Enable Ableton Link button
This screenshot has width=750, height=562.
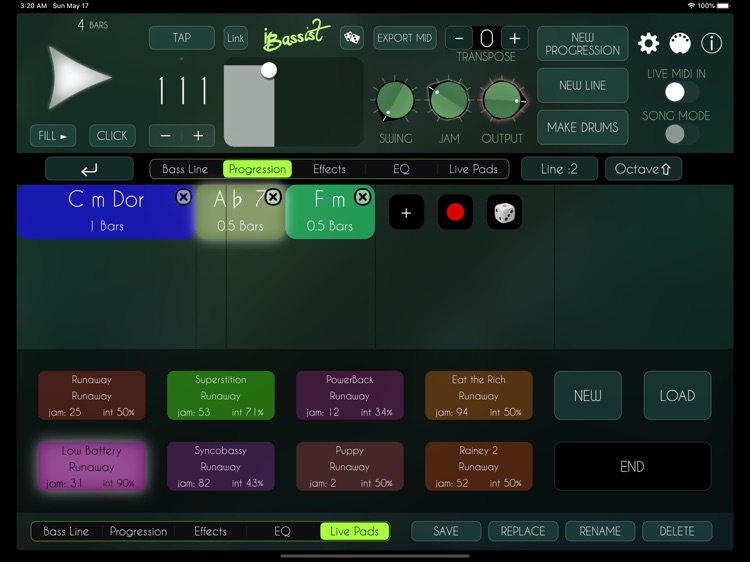(x=235, y=38)
